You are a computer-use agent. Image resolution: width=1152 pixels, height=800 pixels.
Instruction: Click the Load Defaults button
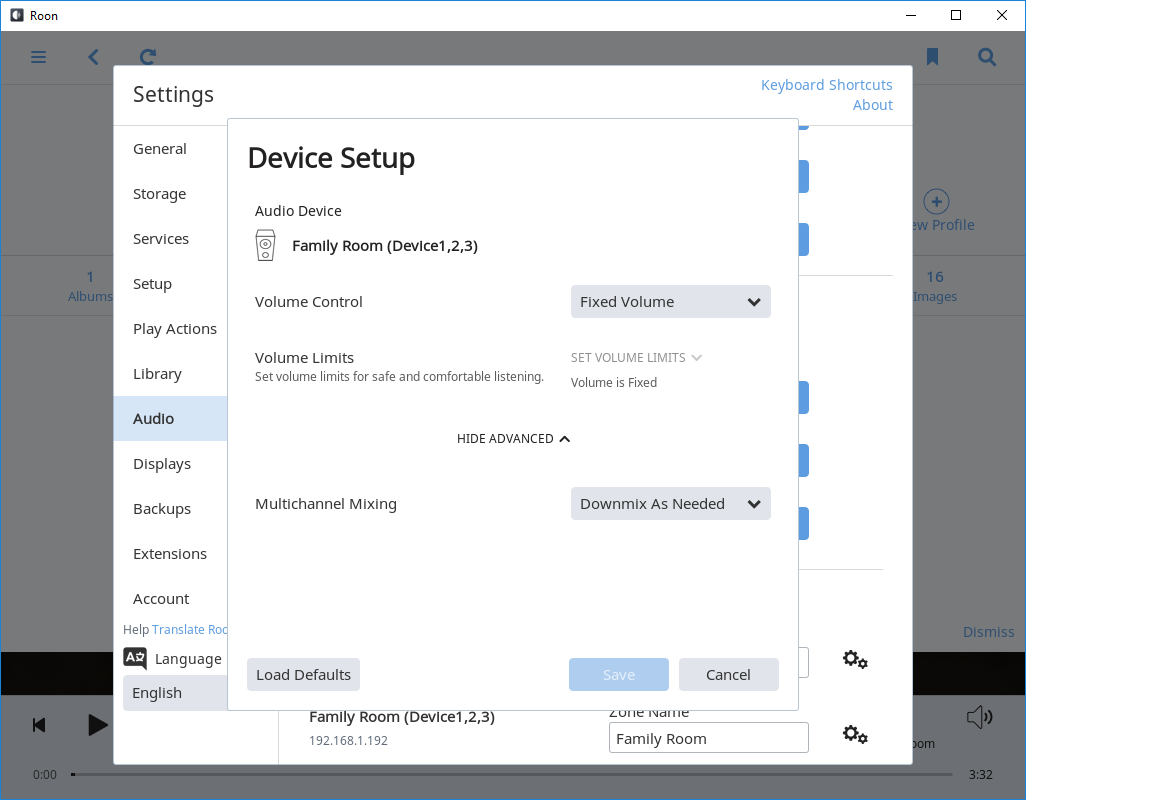(303, 674)
